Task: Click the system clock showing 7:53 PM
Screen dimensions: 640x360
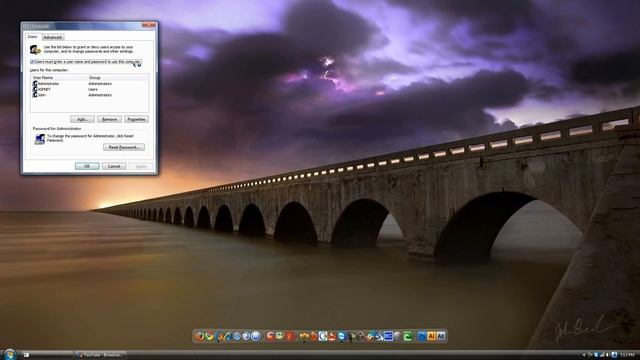Action: coord(627,355)
